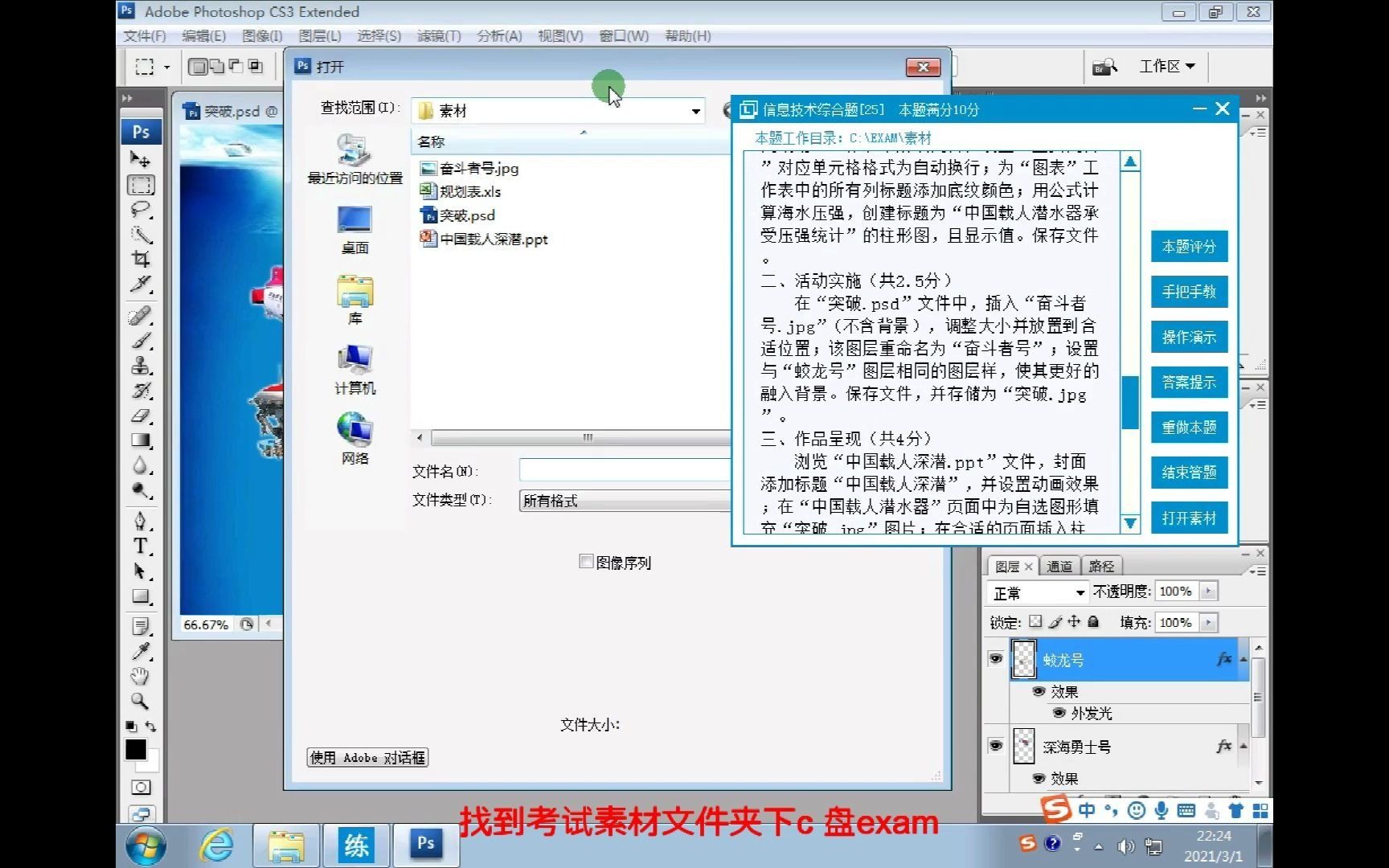
Task: Open Internet Explorer from the taskbar
Action: point(216,845)
